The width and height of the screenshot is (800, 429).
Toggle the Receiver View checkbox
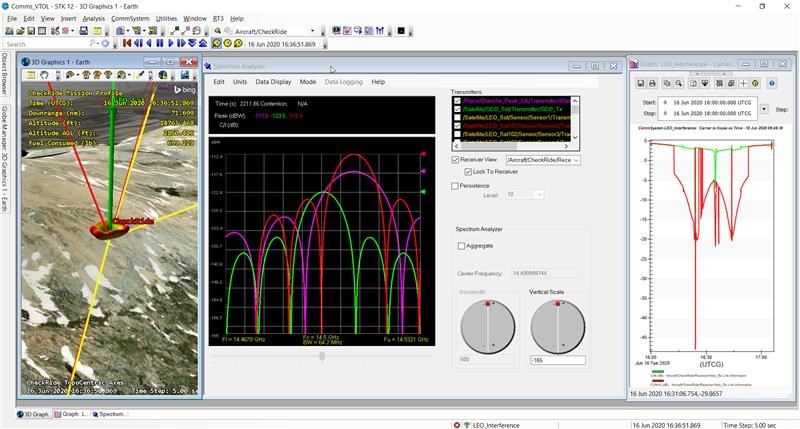455,160
